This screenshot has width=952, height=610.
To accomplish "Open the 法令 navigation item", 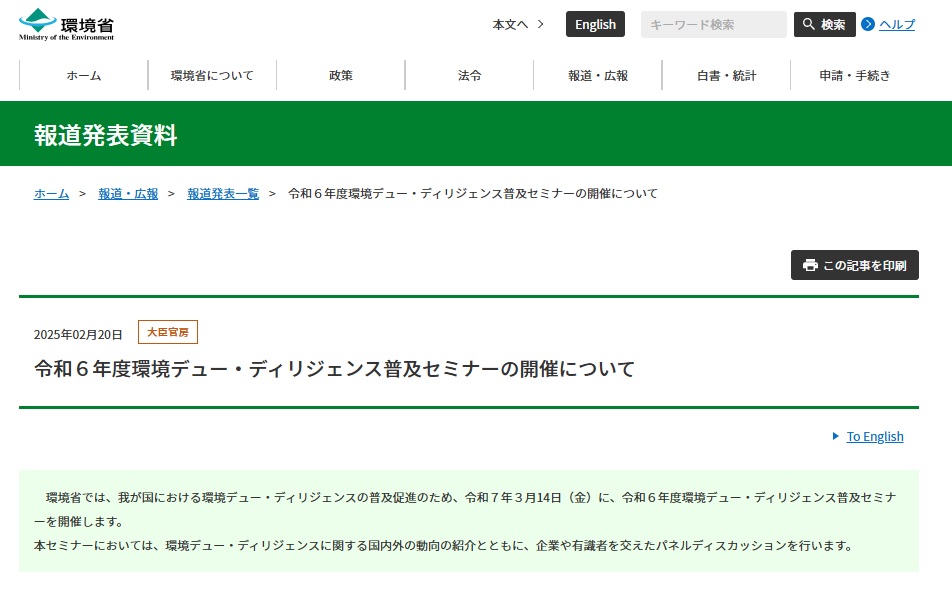I will [469, 75].
